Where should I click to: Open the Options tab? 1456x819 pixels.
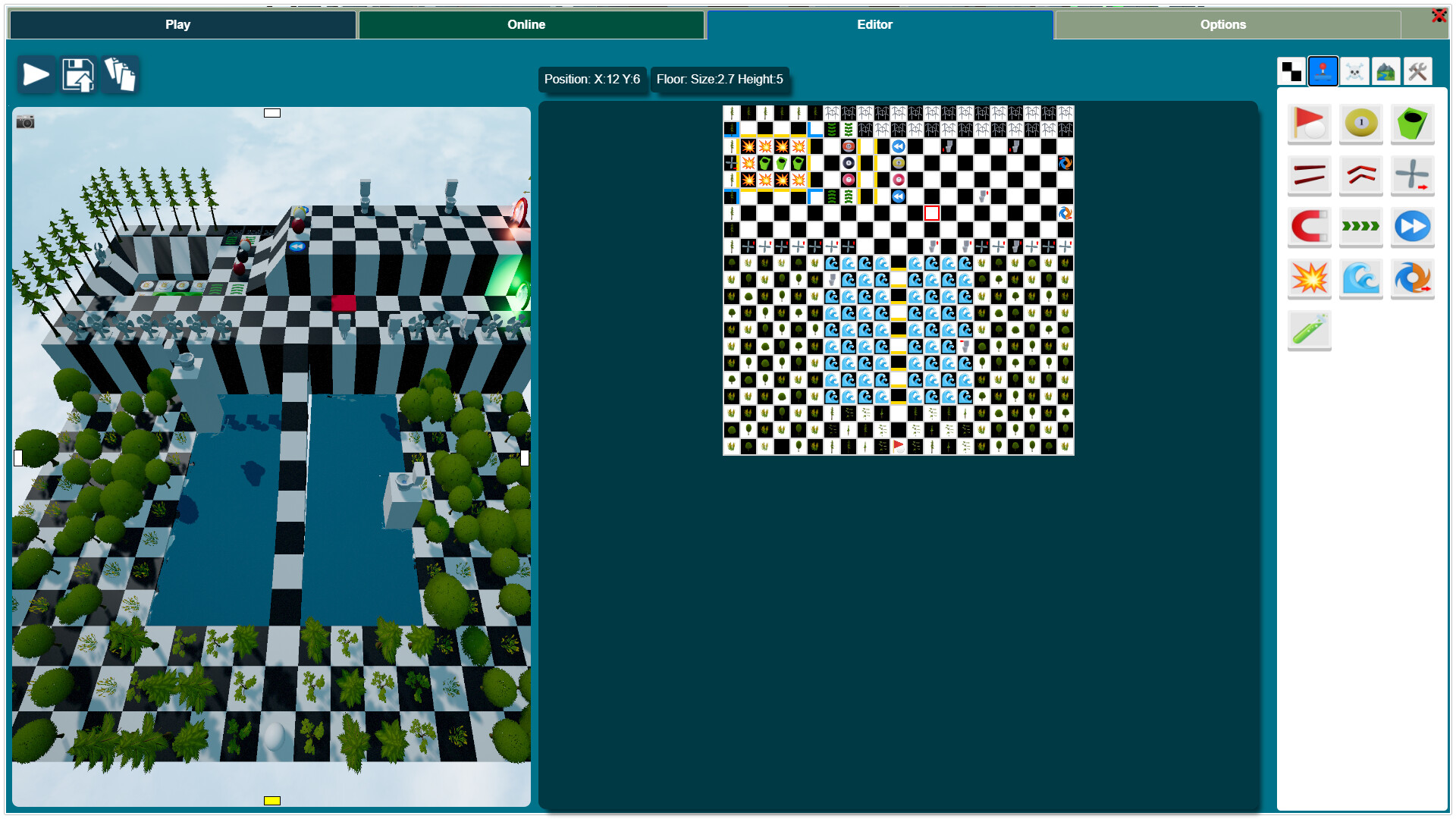[1223, 24]
